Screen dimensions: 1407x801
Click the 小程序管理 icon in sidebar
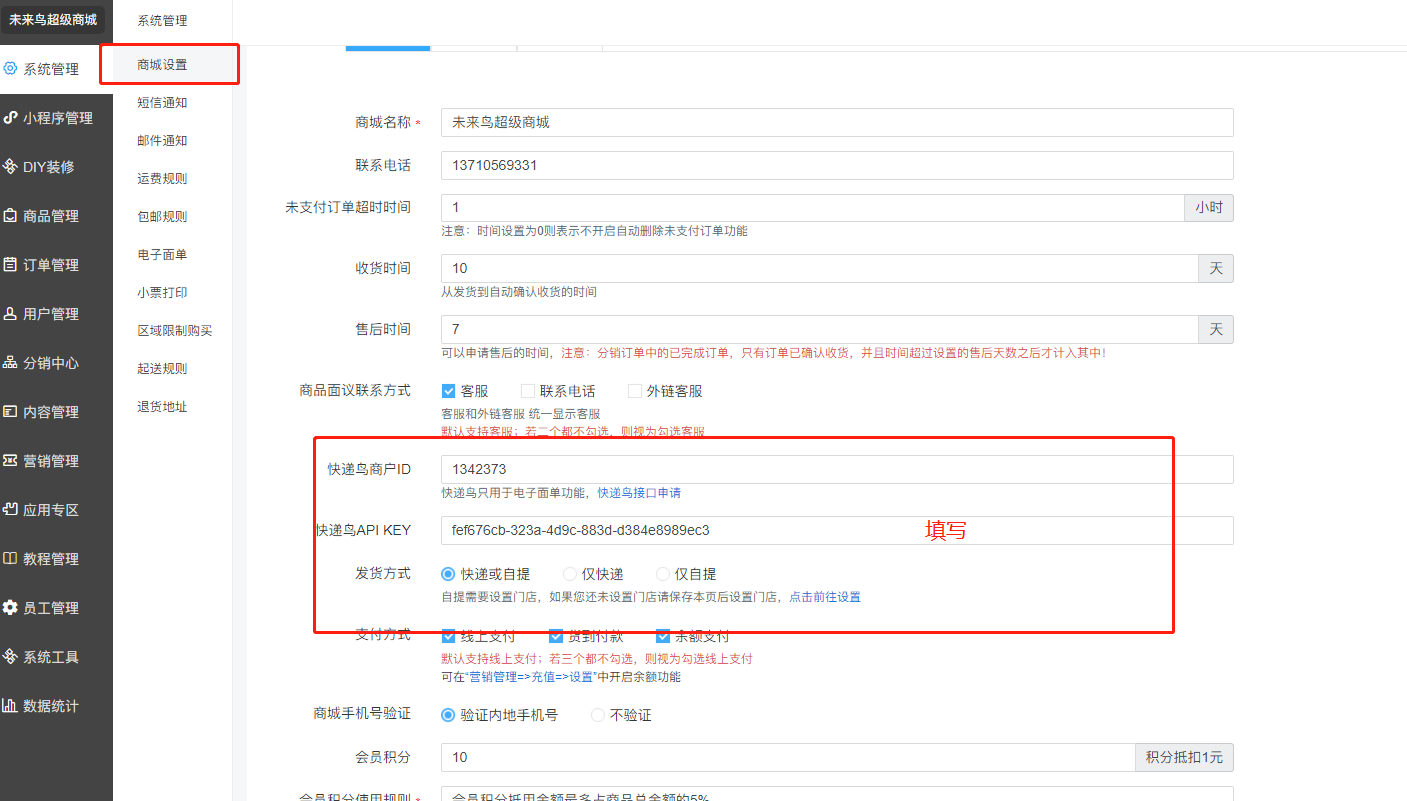click(x=11, y=118)
